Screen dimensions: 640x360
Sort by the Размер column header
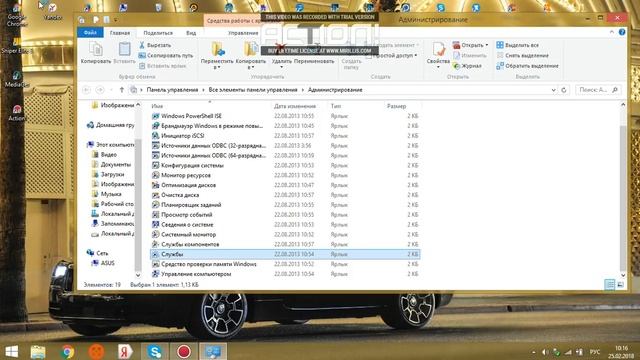[x=396, y=106]
